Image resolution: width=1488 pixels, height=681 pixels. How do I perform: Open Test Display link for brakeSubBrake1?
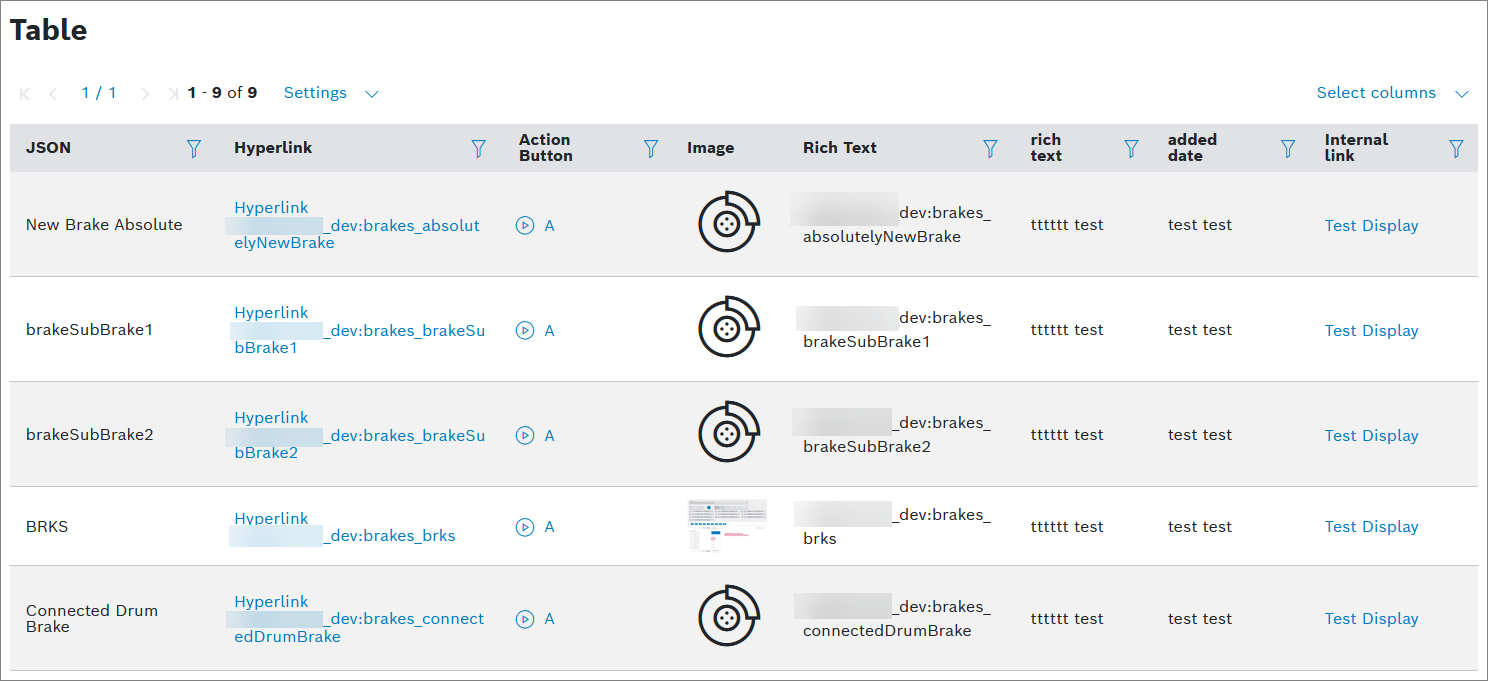1371,331
